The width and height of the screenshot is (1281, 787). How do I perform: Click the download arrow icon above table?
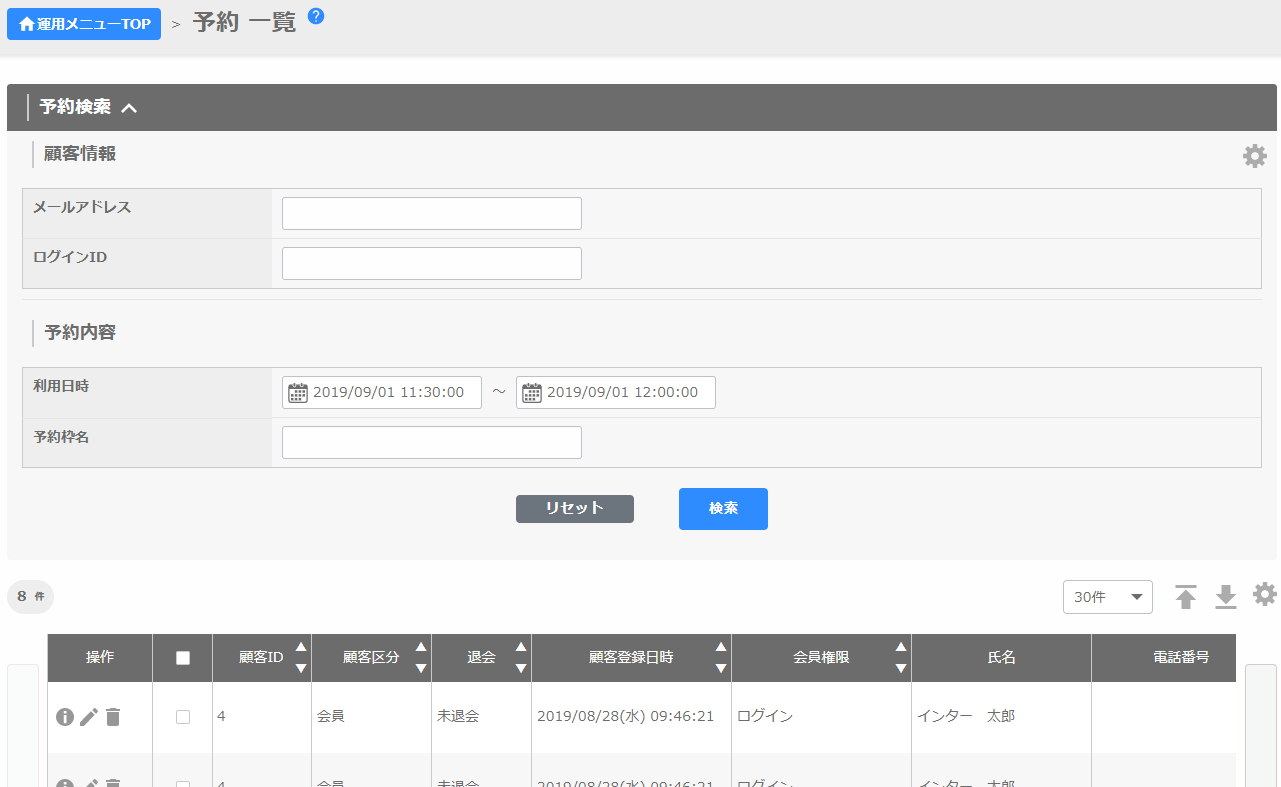[1226, 597]
